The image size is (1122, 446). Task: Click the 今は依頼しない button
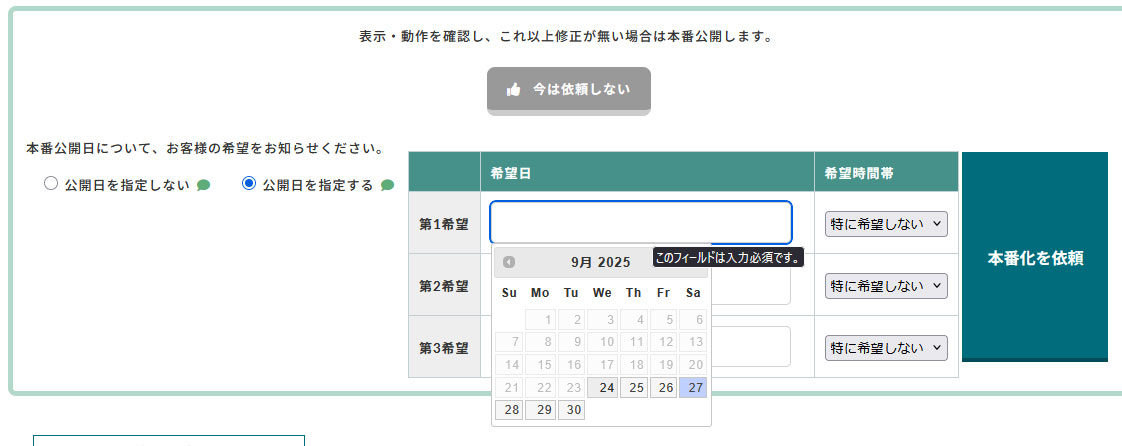pyautogui.click(x=569, y=89)
